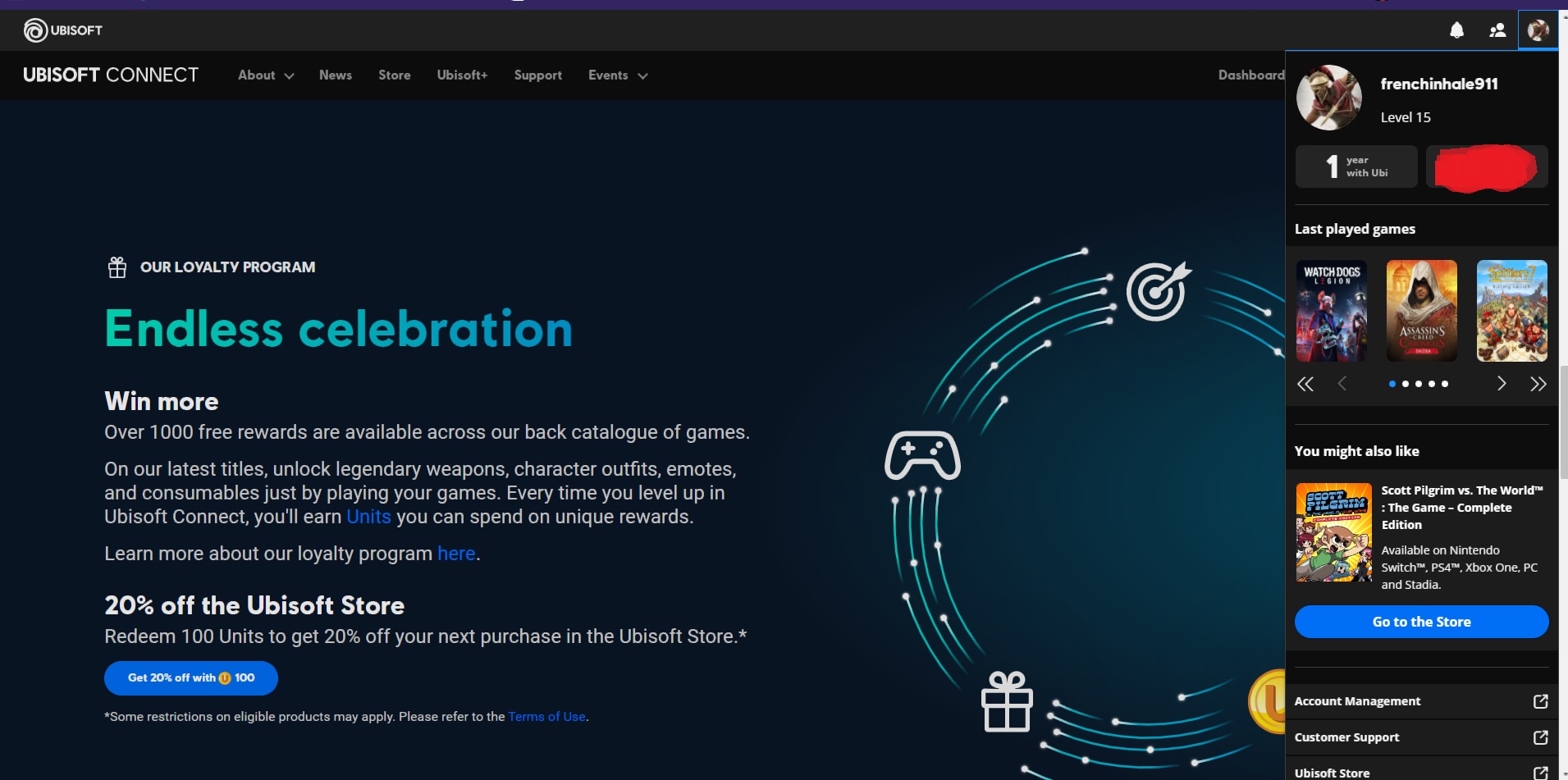Jump to first games page double-arrow
Image resolution: width=1568 pixels, height=780 pixels.
[x=1305, y=384]
